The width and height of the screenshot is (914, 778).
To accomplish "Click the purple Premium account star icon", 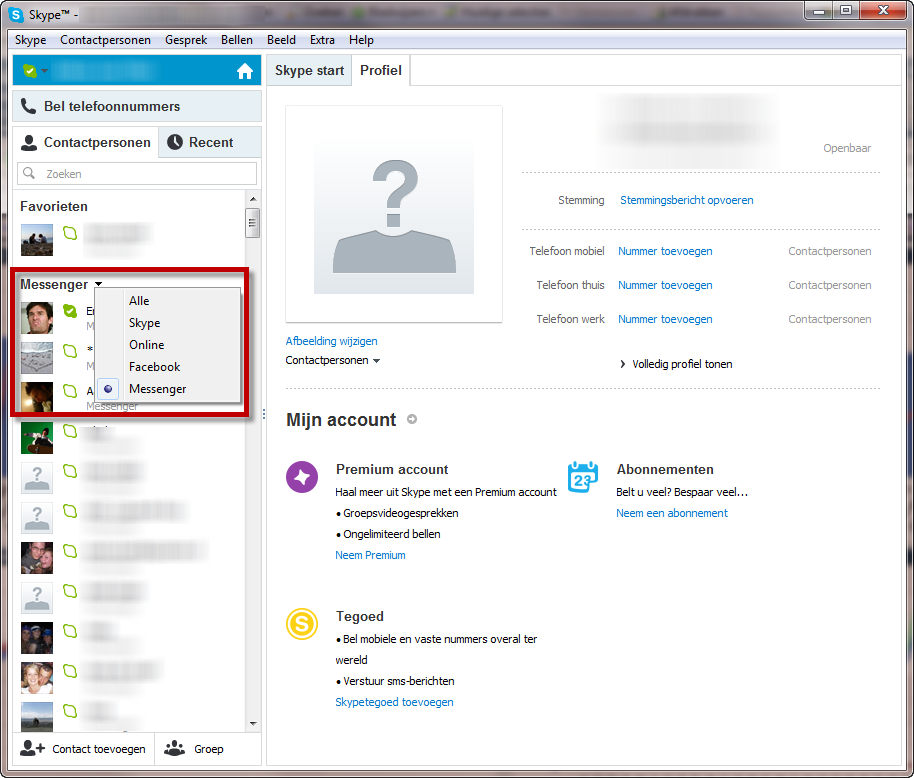I will (x=302, y=477).
